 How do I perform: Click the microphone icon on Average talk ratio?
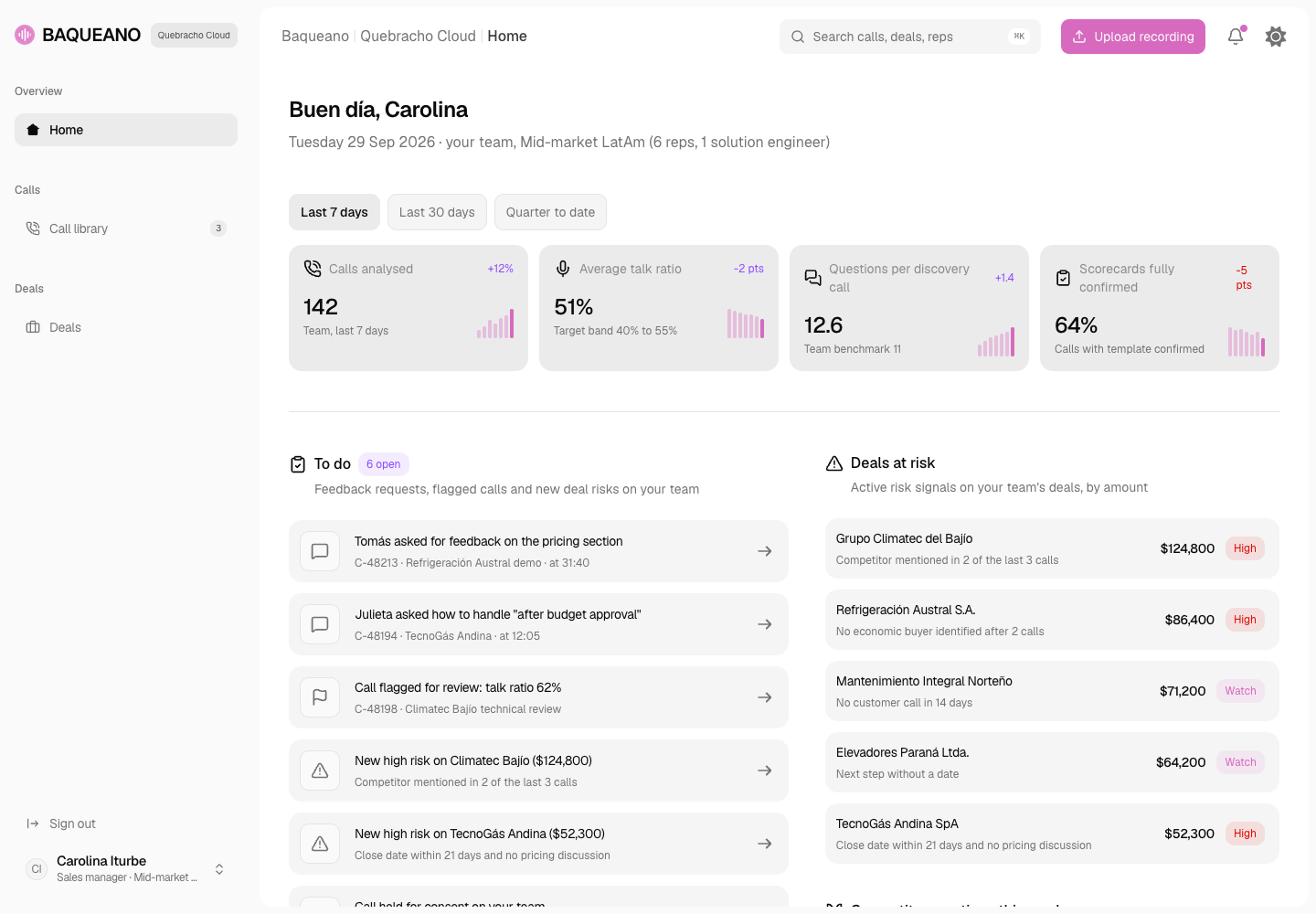(563, 269)
